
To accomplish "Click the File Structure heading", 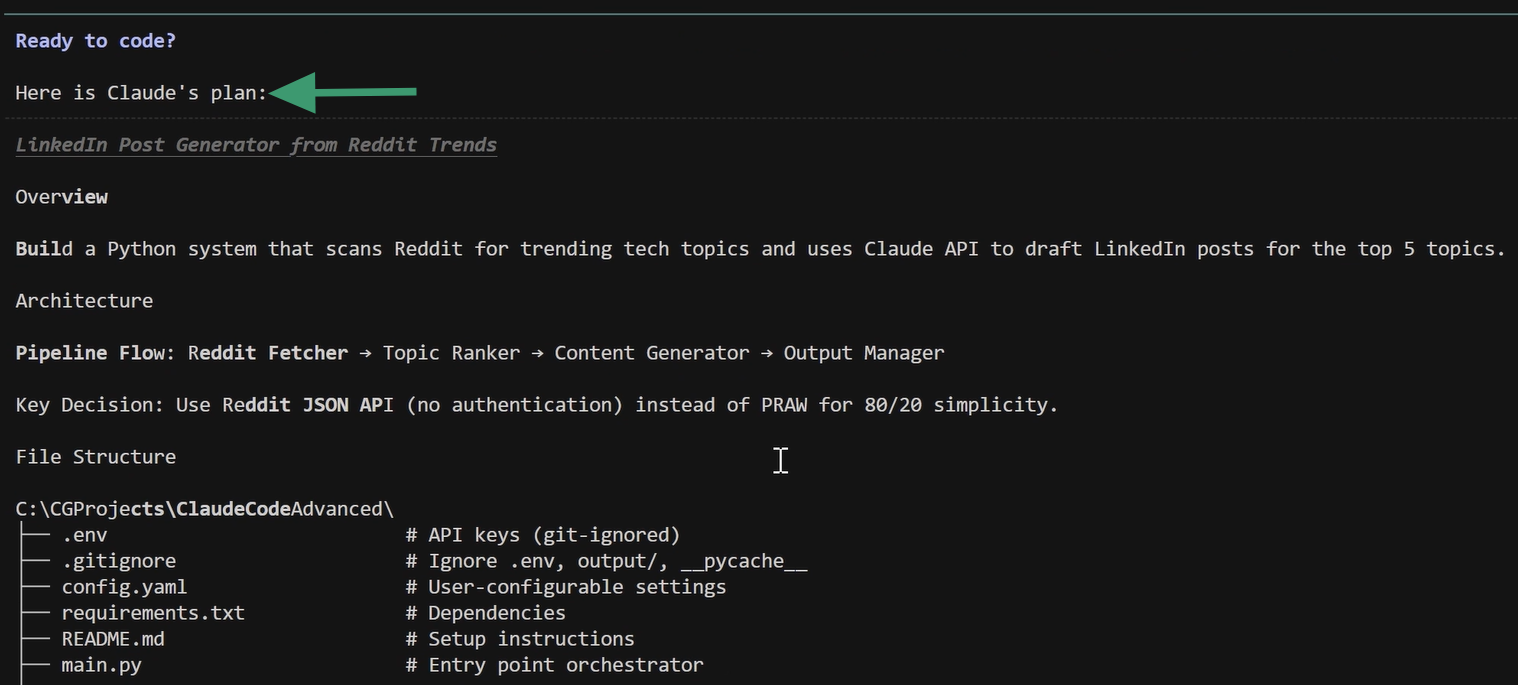I will pos(95,457).
